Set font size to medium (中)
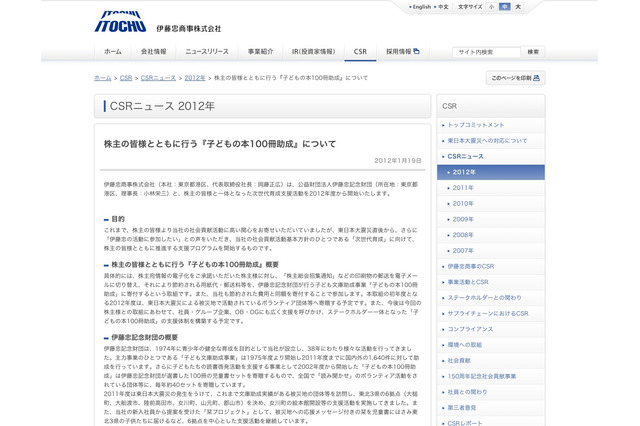The width and height of the screenshot is (640, 426). pyautogui.click(x=505, y=7)
